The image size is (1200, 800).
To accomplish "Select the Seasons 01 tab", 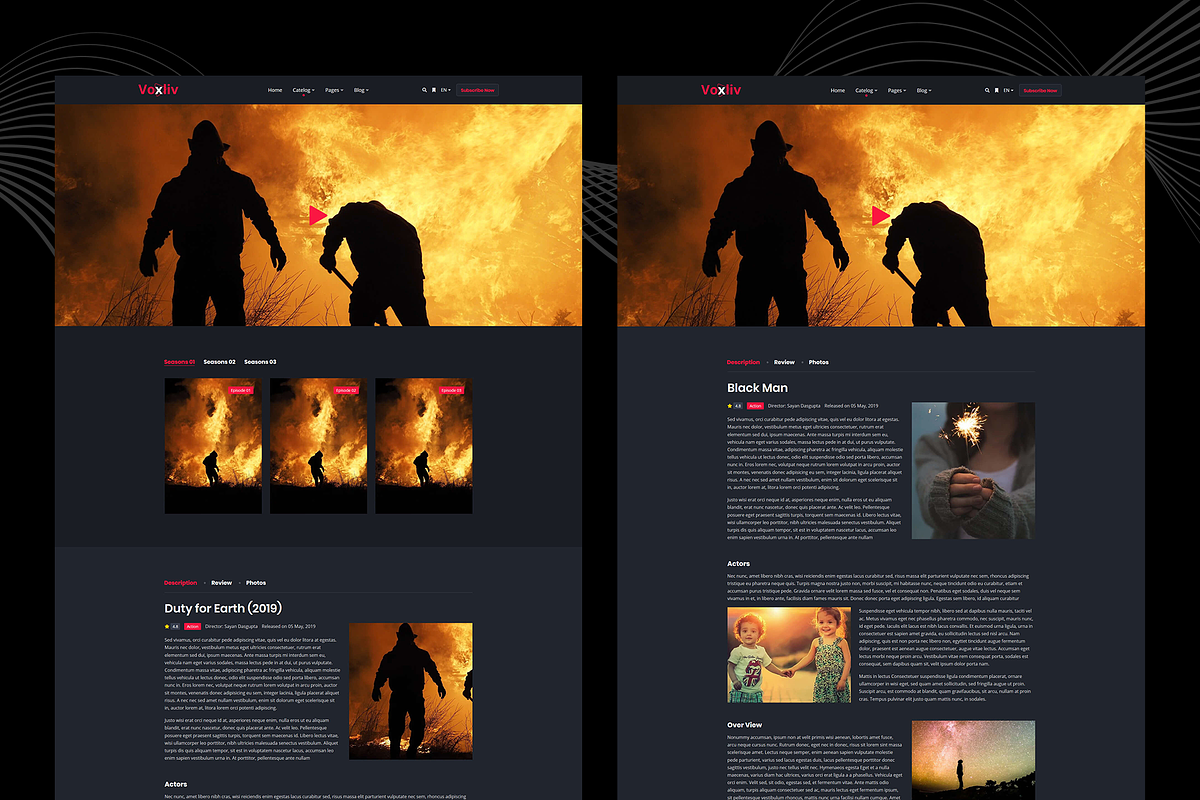I will (179, 362).
